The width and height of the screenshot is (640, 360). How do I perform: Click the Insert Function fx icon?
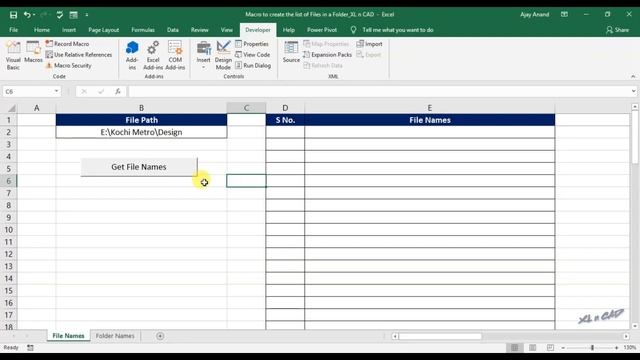coord(118,91)
